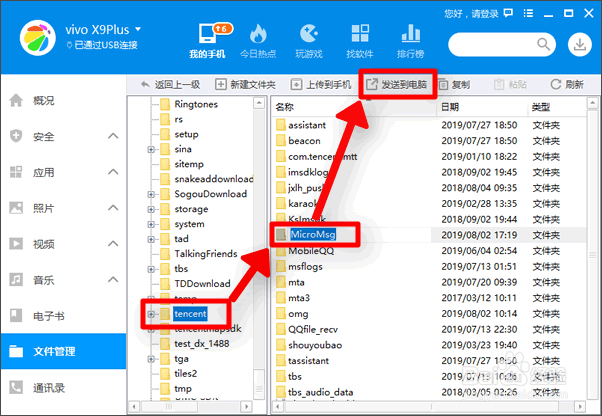Select the tbs_audio_data folder in list
Screen dimensions: 602x416
tap(321, 392)
